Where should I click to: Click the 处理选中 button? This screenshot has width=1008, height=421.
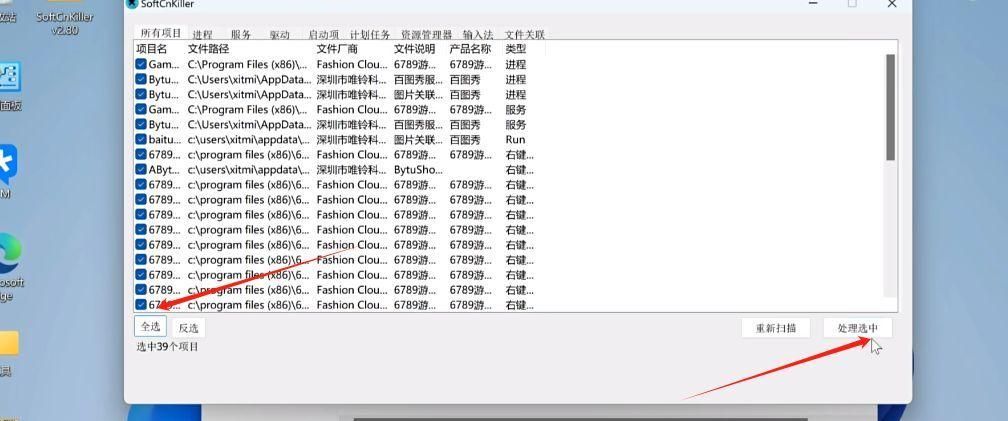(x=858, y=328)
